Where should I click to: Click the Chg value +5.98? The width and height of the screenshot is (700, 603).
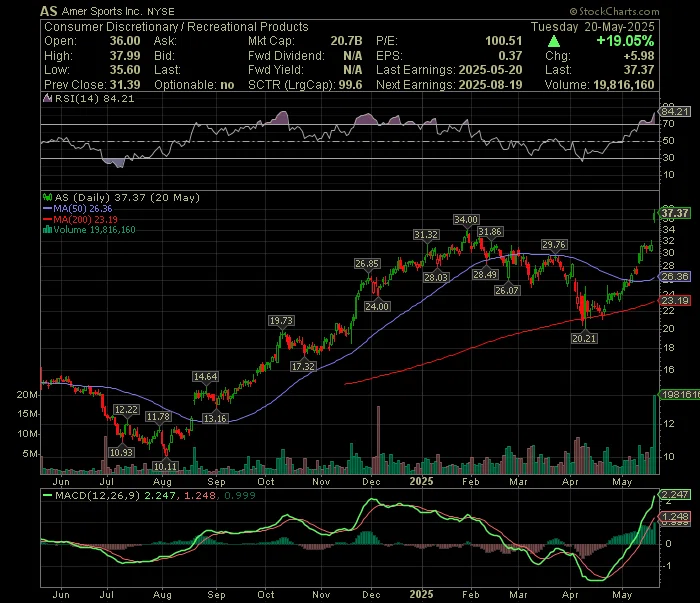click(639, 56)
